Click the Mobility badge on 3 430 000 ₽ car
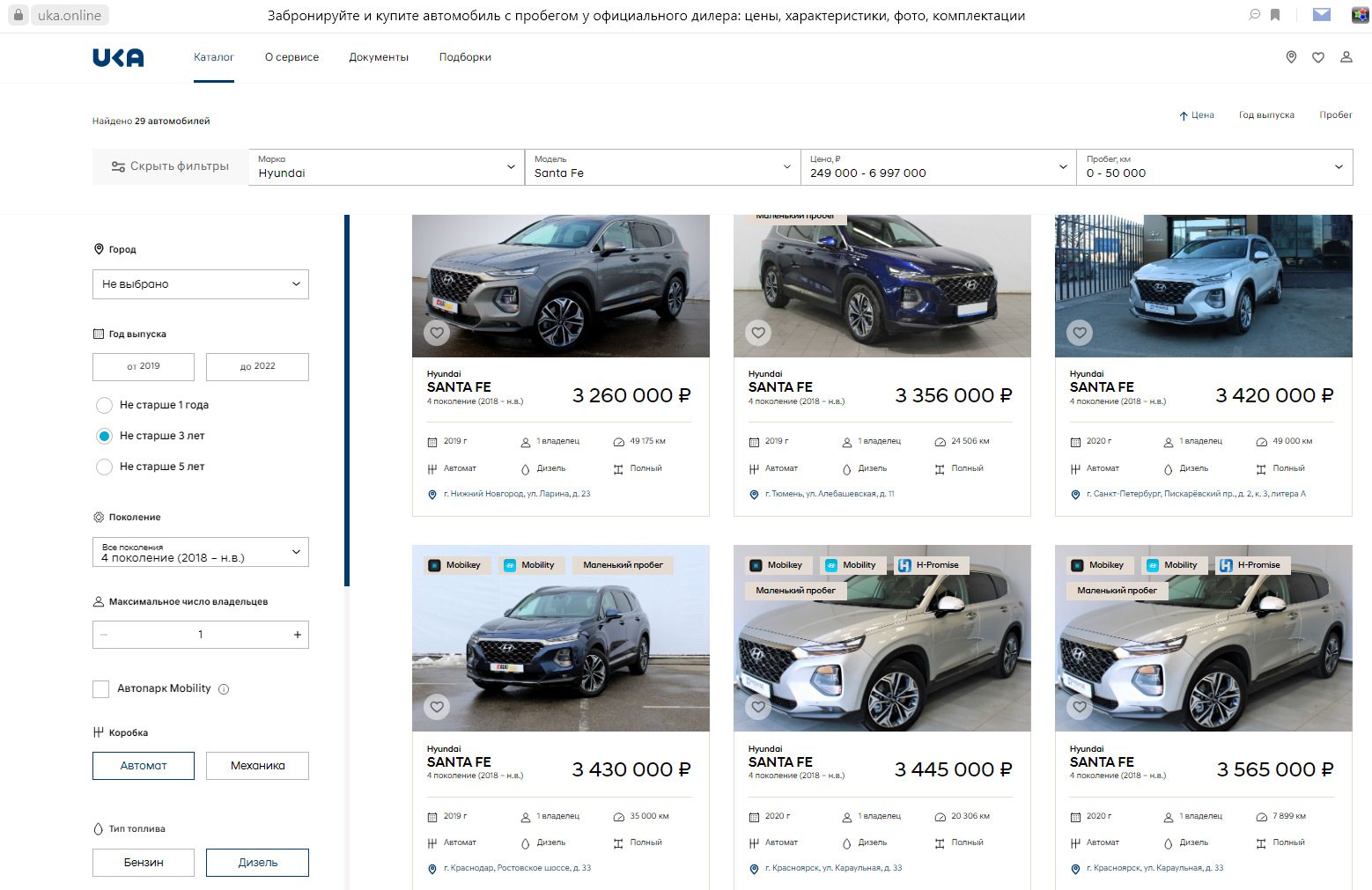This screenshot has width=1372, height=890. click(531, 565)
